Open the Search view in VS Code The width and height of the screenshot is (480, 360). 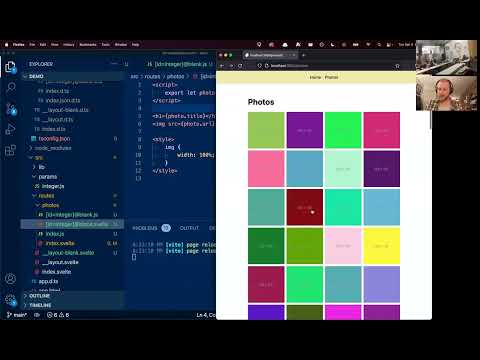tap(11, 87)
